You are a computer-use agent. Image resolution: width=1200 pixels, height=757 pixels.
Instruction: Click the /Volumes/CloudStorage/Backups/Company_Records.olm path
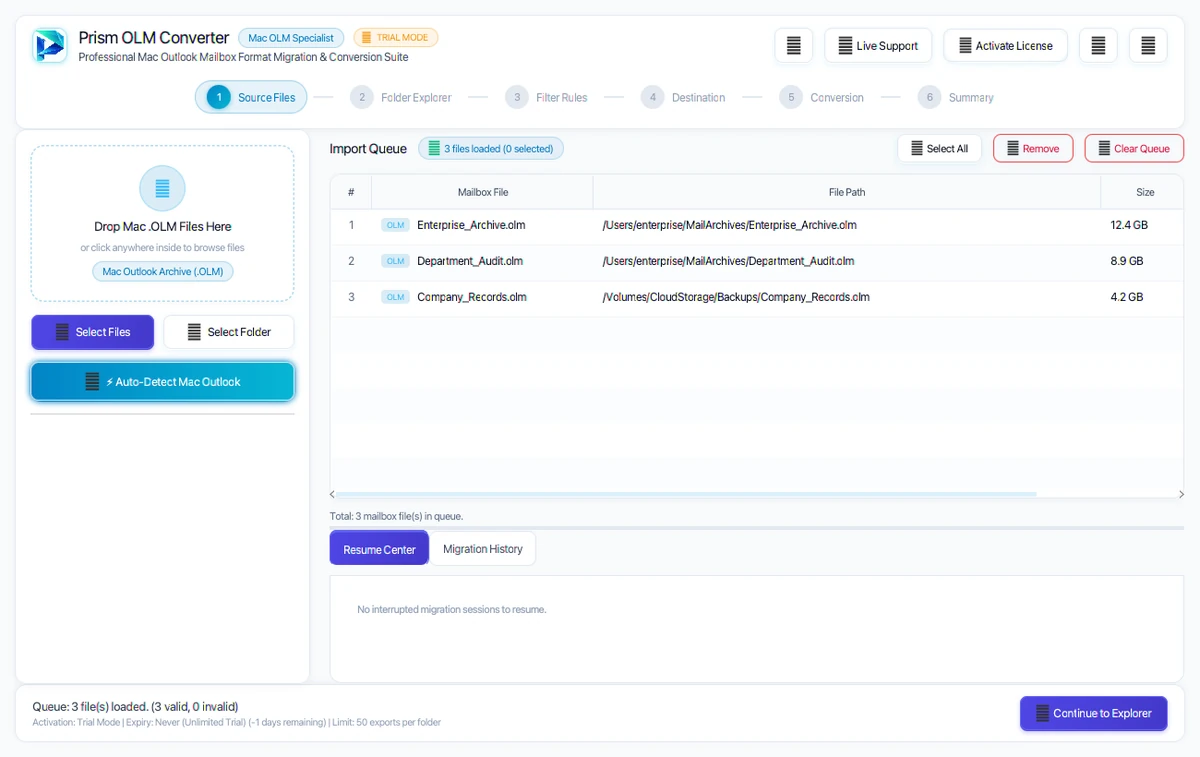736,297
